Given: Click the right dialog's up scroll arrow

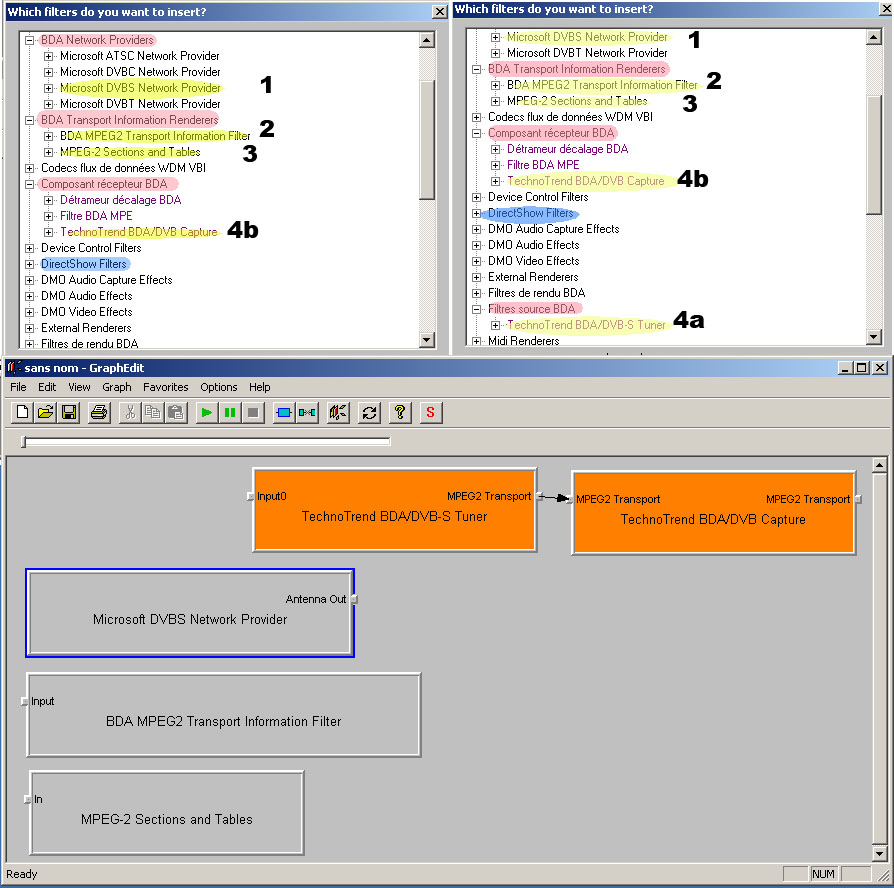Looking at the screenshot, I should 873,37.
